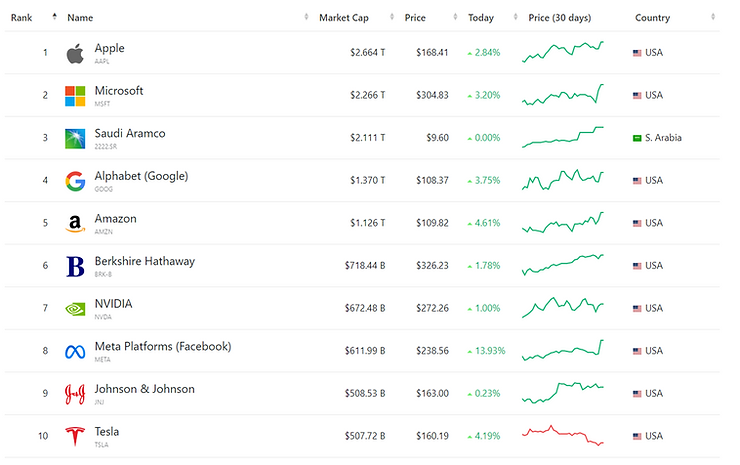Click Microsoft's 30-day price sparkline
This screenshot has height=465, width=740.
[x=563, y=94]
